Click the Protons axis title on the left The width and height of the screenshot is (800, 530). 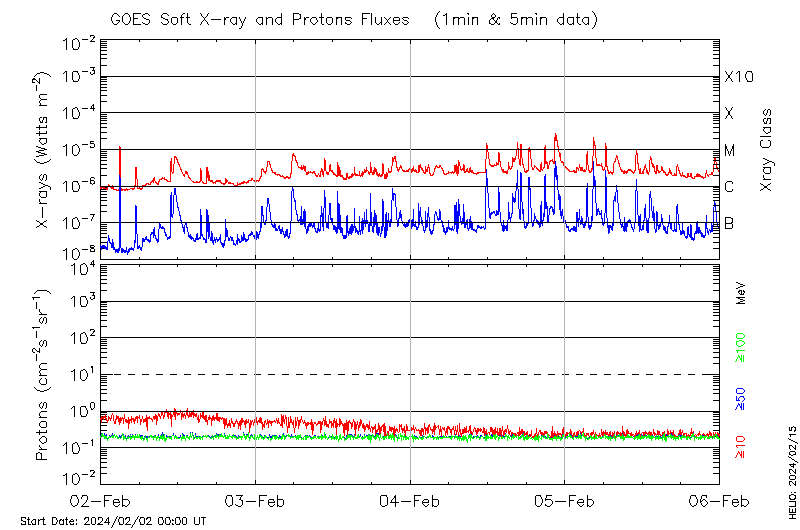point(44,376)
